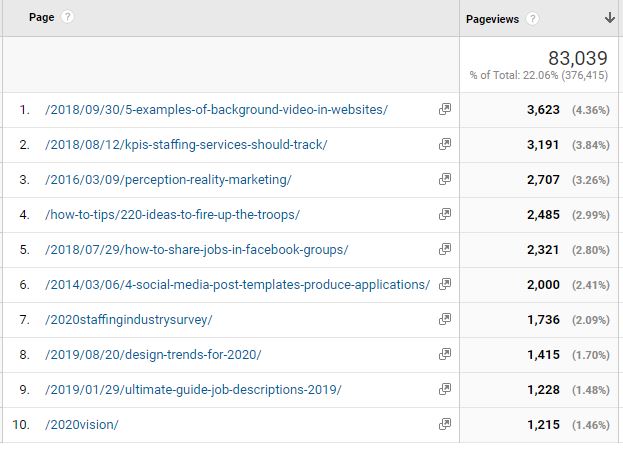Viewport: 623px width, 449px height.
Task: Select the 220-ideas-to-fire-up-the-troops link
Action: 172,215
